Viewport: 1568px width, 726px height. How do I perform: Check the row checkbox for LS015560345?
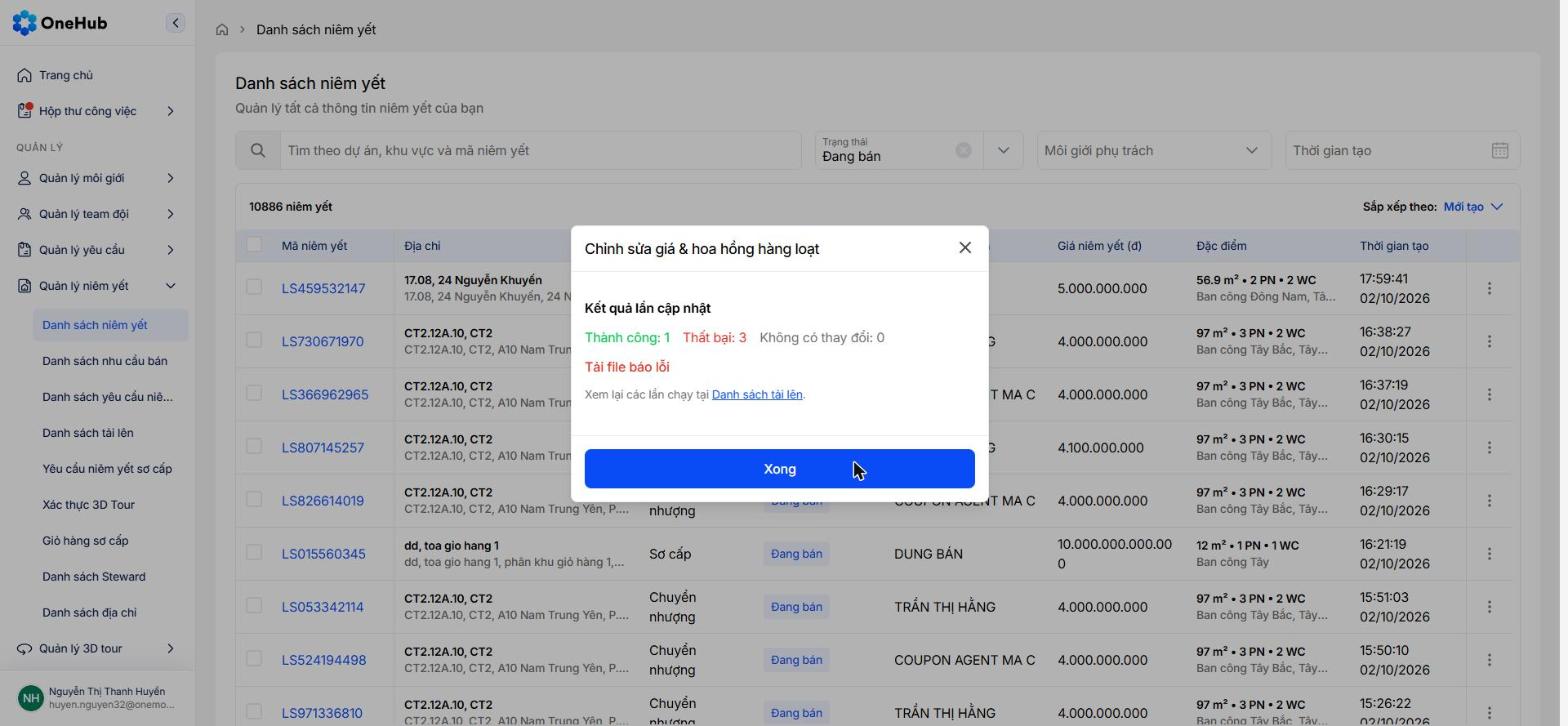[254, 552]
